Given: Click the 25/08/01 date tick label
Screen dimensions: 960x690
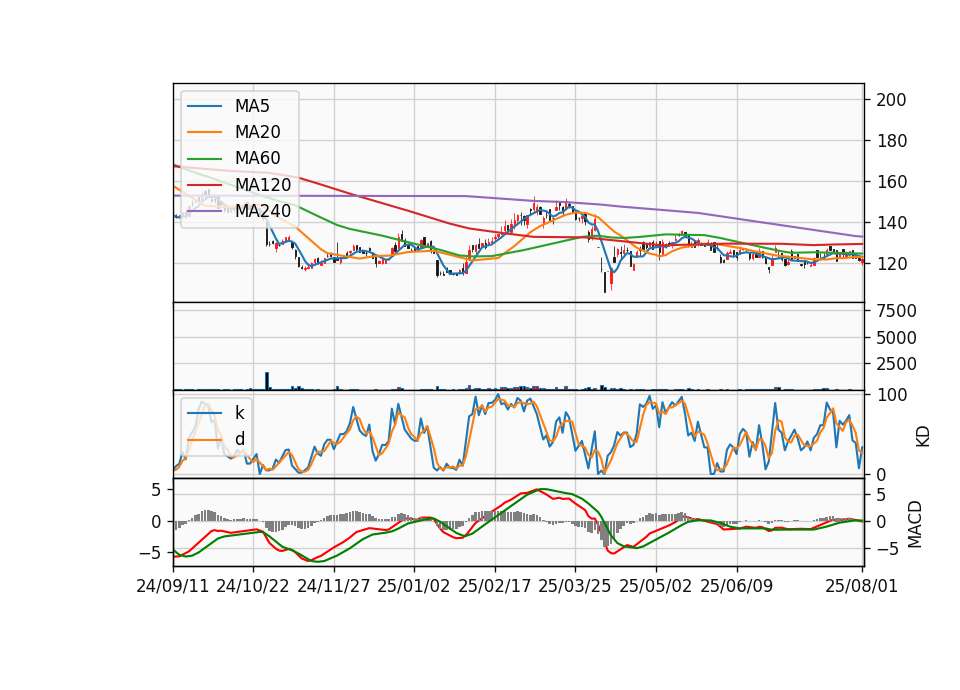Looking at the screenshot, I should 861,586.
